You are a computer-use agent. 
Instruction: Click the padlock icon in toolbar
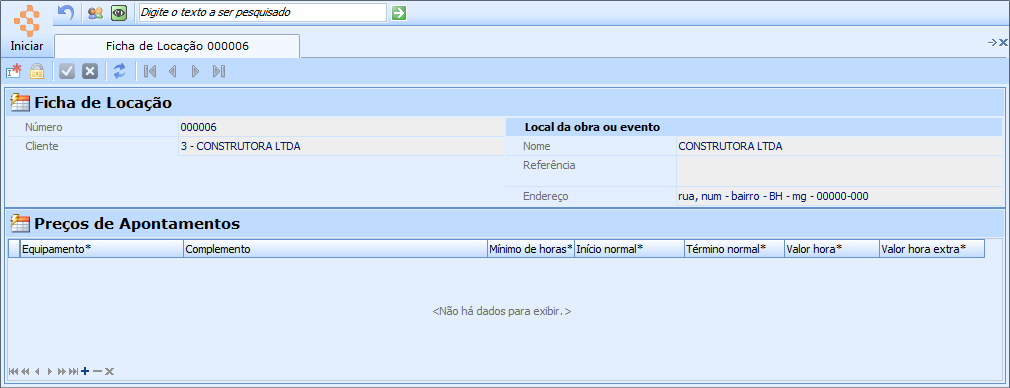(x=37, y=71)
